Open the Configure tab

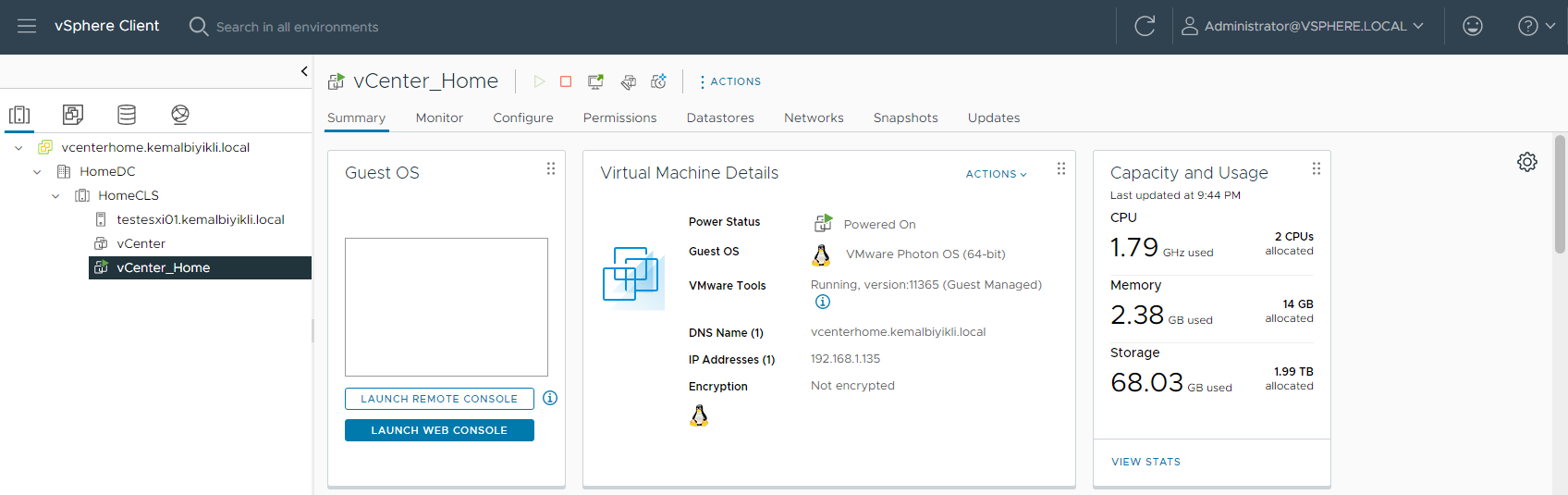click(x=523, y=118)
